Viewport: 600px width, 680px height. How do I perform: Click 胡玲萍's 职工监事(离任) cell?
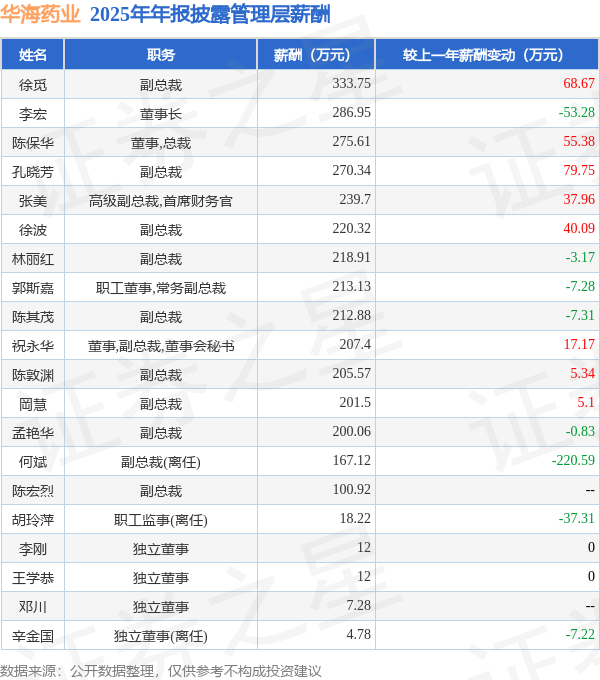click(161, 520)
